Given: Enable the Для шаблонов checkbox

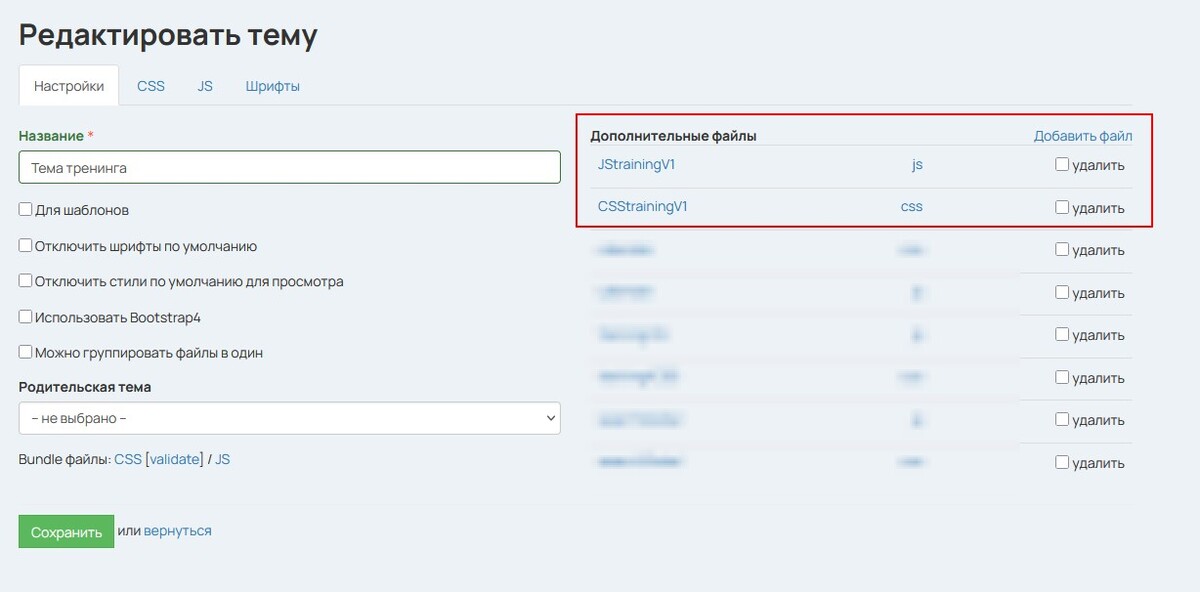Looking at the screenshot, I should pos(26,210).
